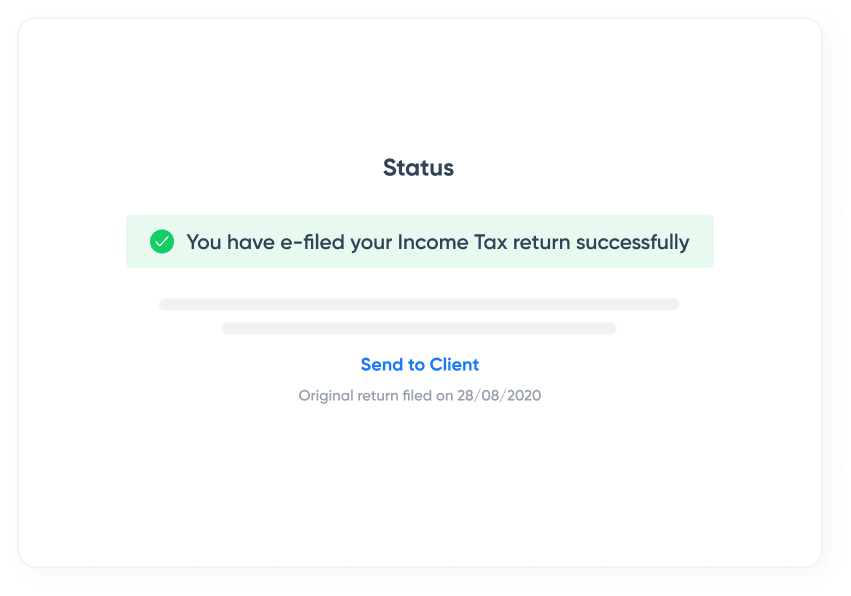The width and height of the screenshot is (851, 596).
Task: Tap the success notification strip
Action: tap(419, 241)
